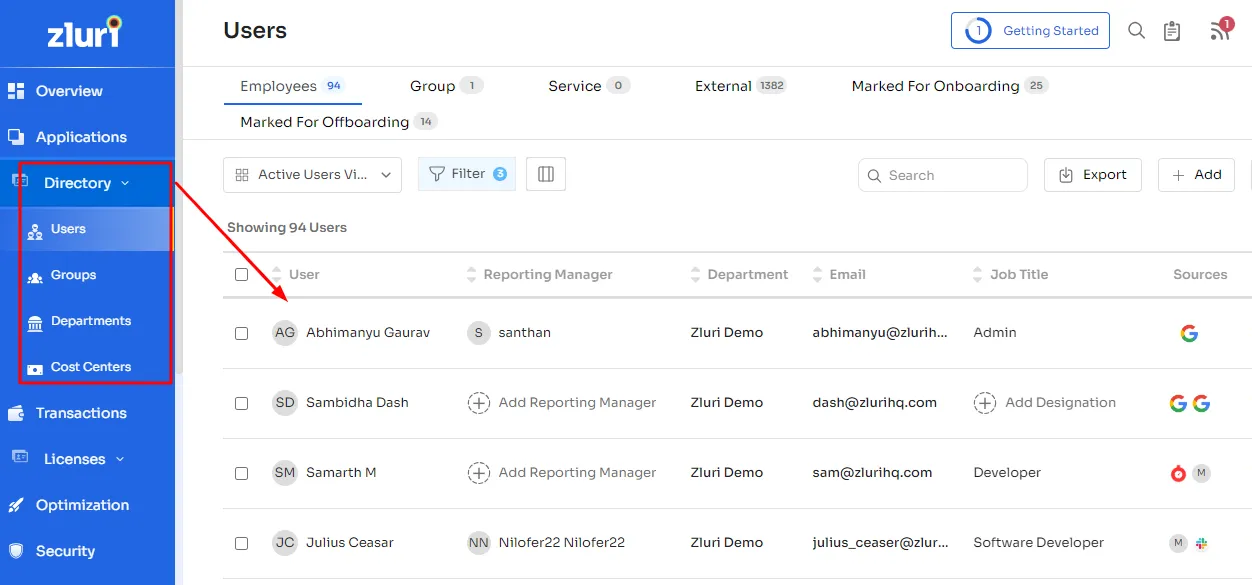This screenshot has height=585, width=1252.
Task: Click email sam@zlurihq.com
Action: tap(872, 473)
